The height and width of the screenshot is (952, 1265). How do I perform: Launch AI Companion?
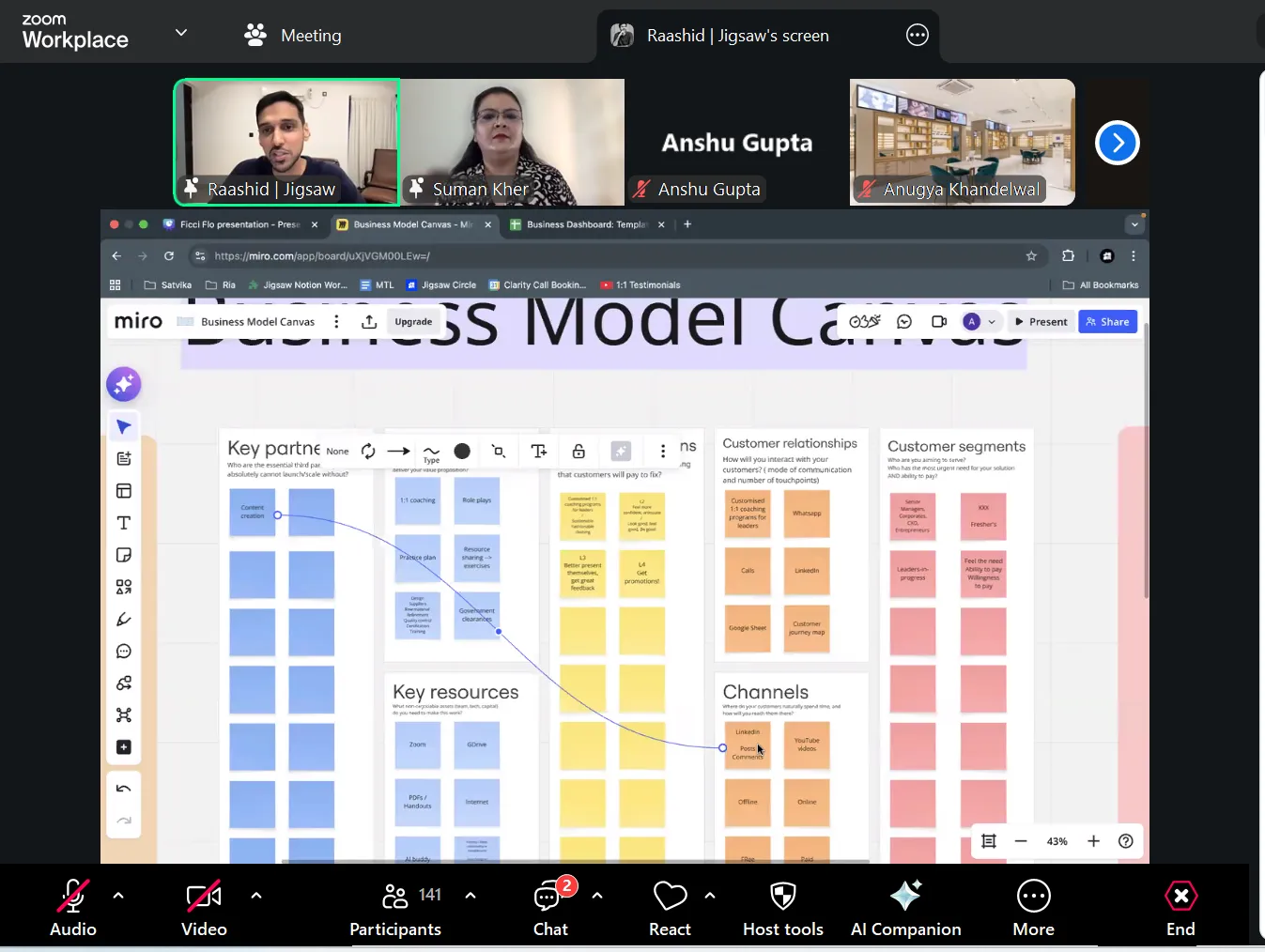point(905,908)
